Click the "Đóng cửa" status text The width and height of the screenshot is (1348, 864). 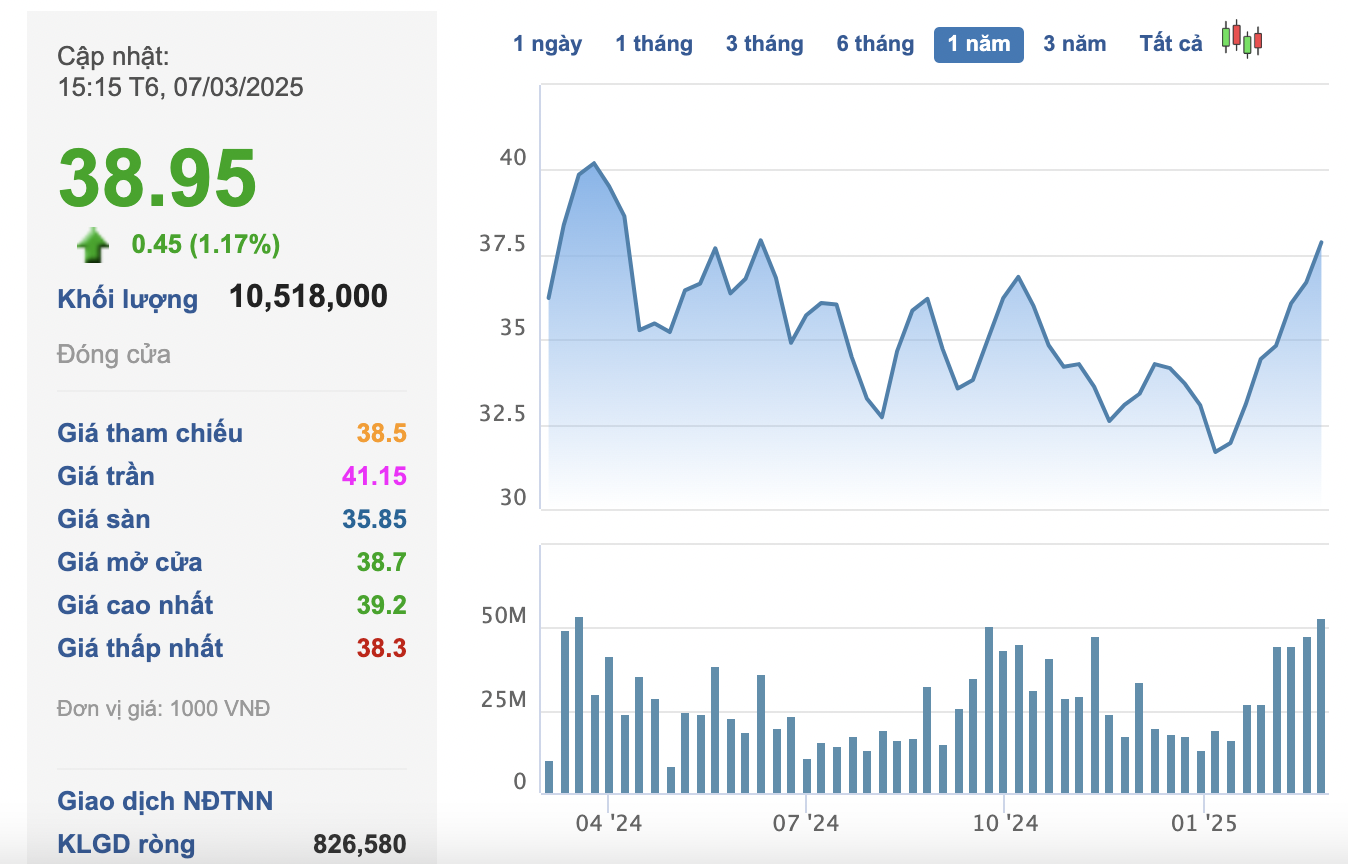point(114,354)
